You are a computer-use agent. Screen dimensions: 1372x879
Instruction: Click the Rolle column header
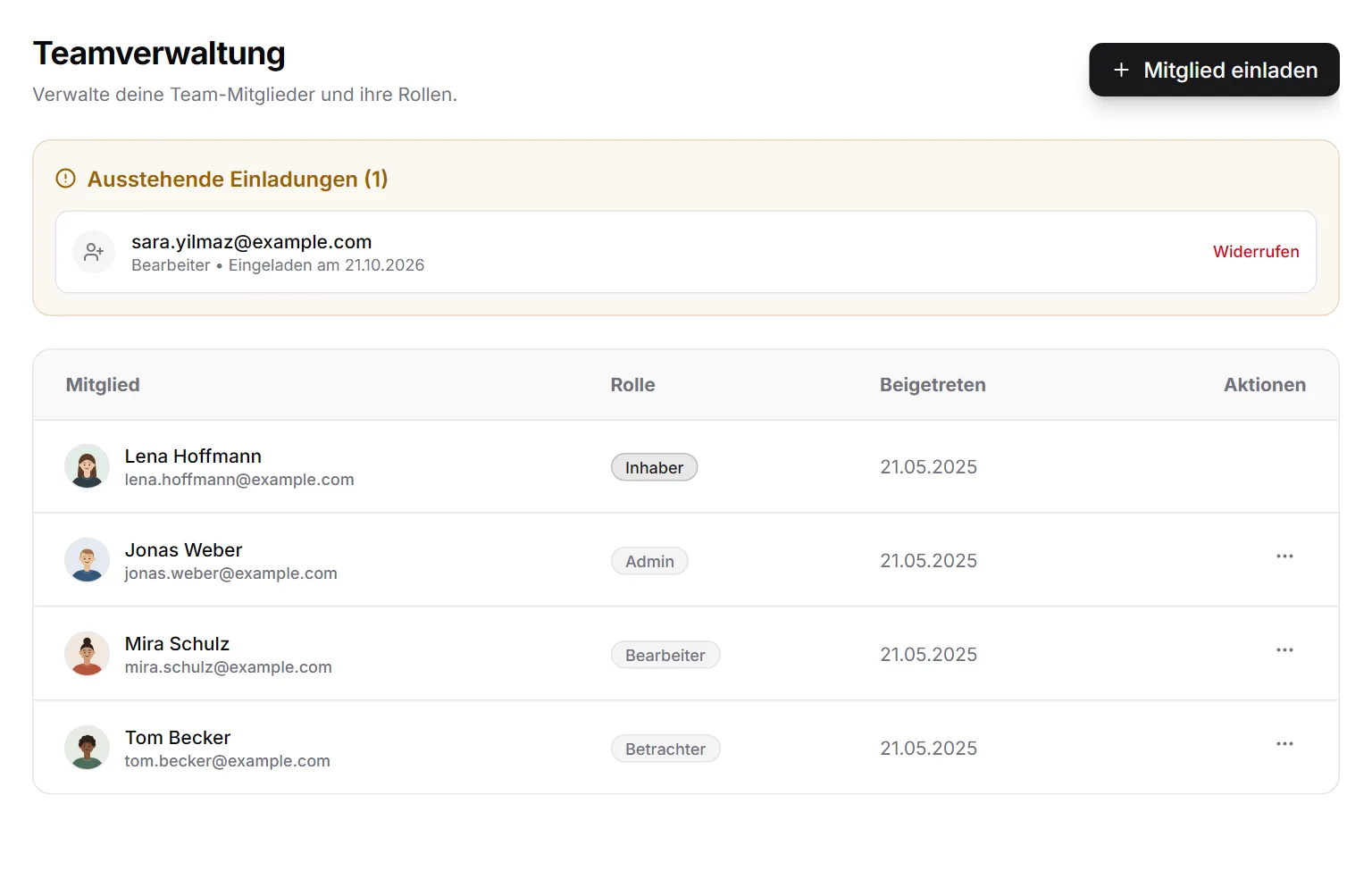pos(632,385)
